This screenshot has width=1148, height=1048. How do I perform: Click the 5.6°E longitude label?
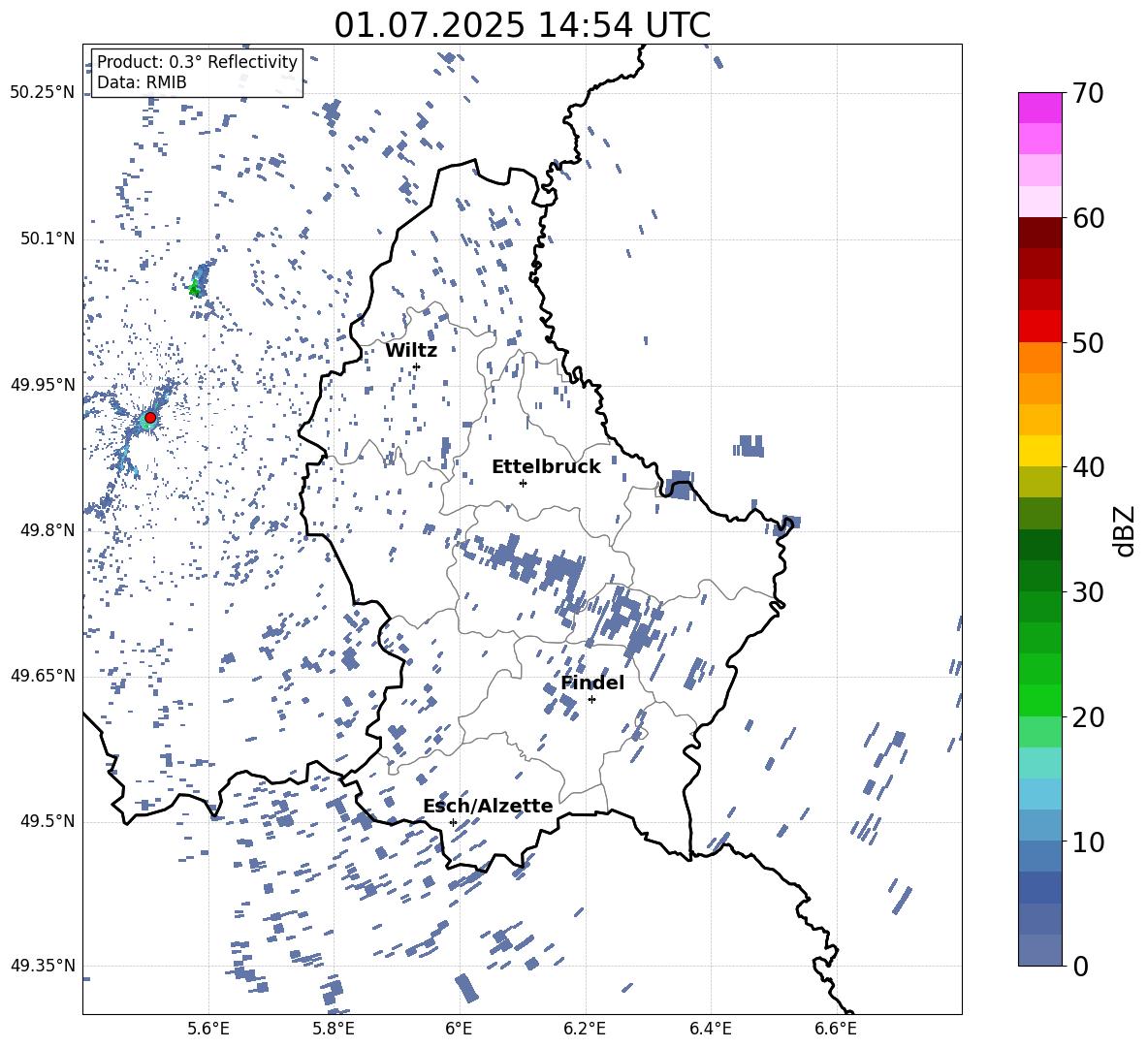tap(208, 1029)
